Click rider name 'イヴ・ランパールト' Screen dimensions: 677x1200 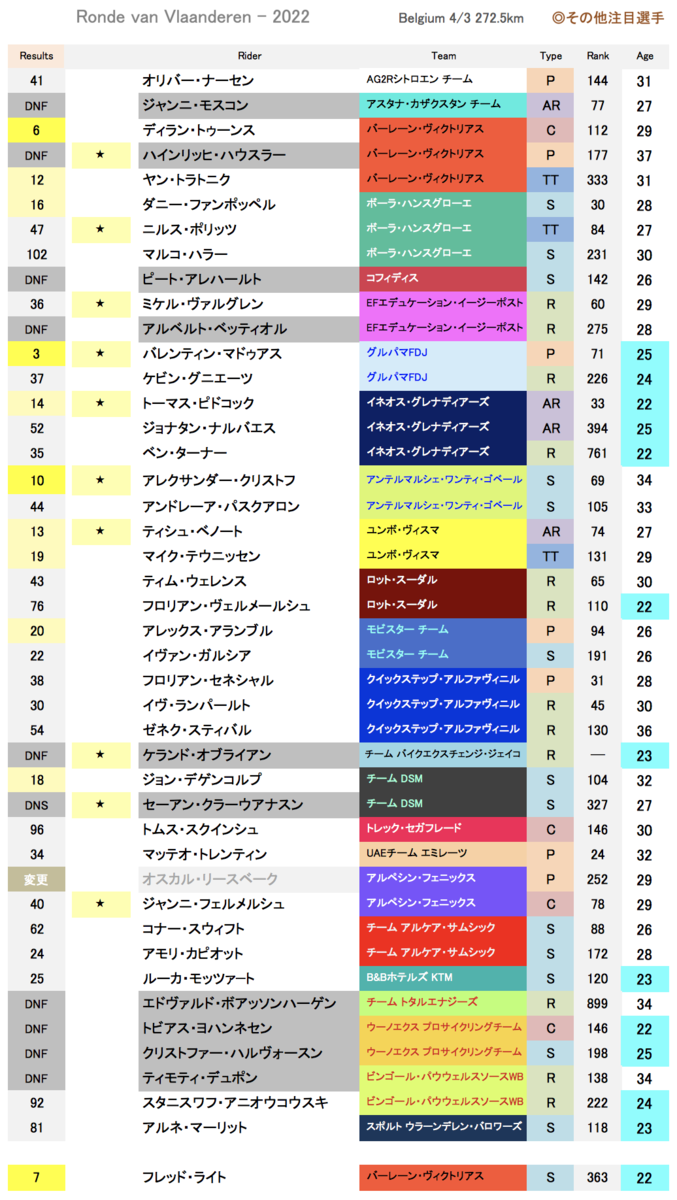[x=197, y=705]
